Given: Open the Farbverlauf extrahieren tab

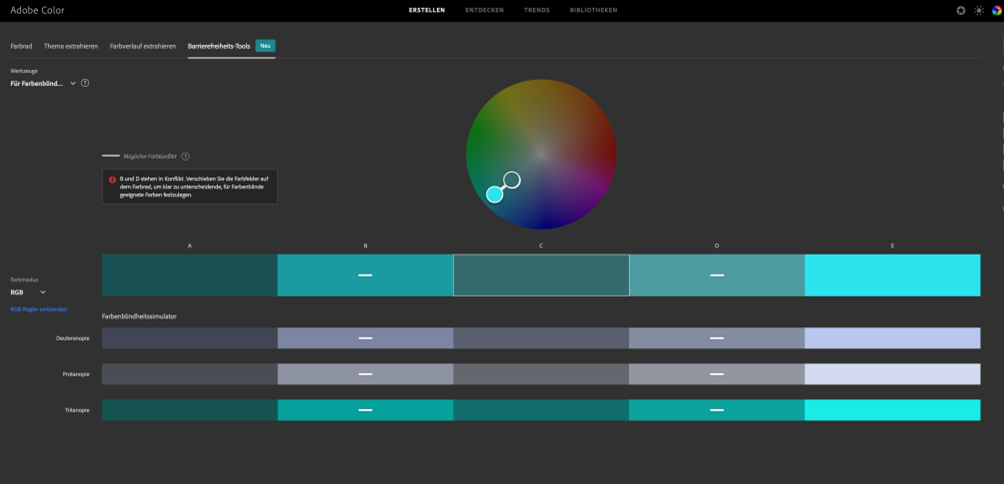Looking at the screenshot, I should tap(142, 46).
